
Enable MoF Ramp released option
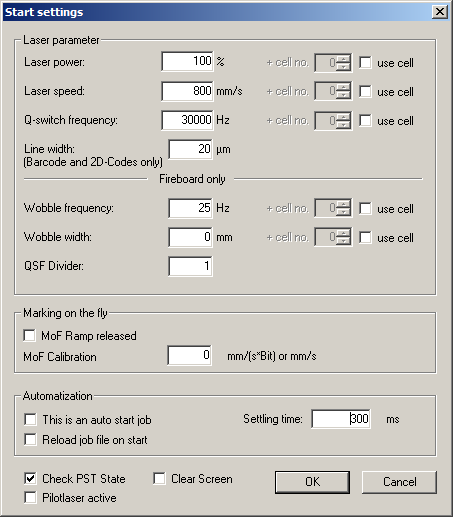pyautogui.click(x=30, y=335)
